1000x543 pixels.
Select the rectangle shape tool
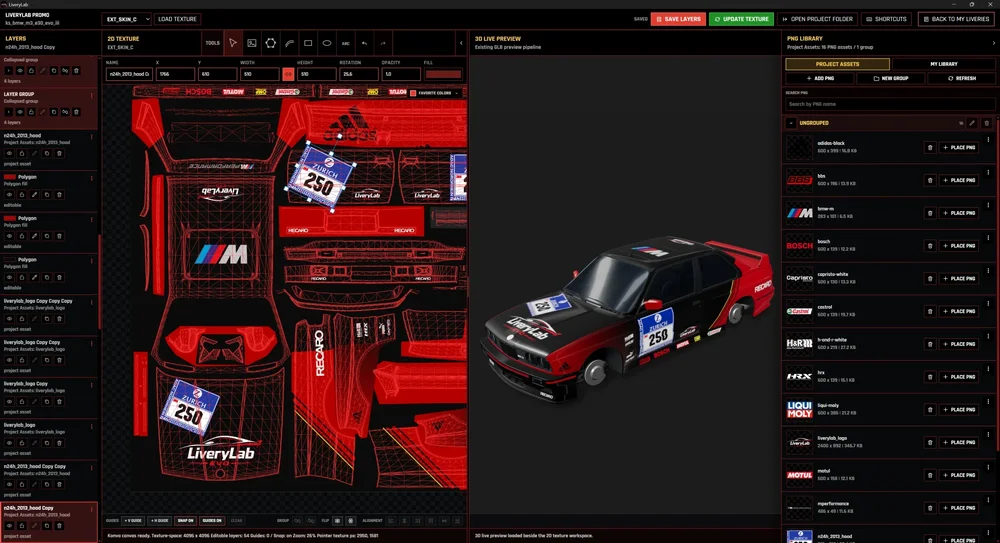coord(308,43)
